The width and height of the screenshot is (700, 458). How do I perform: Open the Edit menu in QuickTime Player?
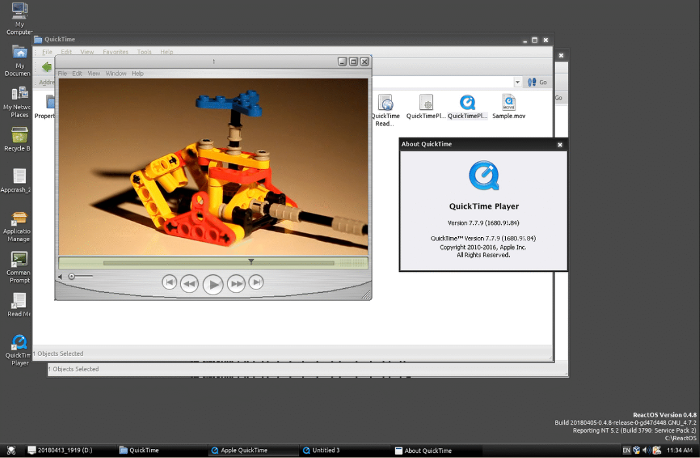(x=77, y=73)
